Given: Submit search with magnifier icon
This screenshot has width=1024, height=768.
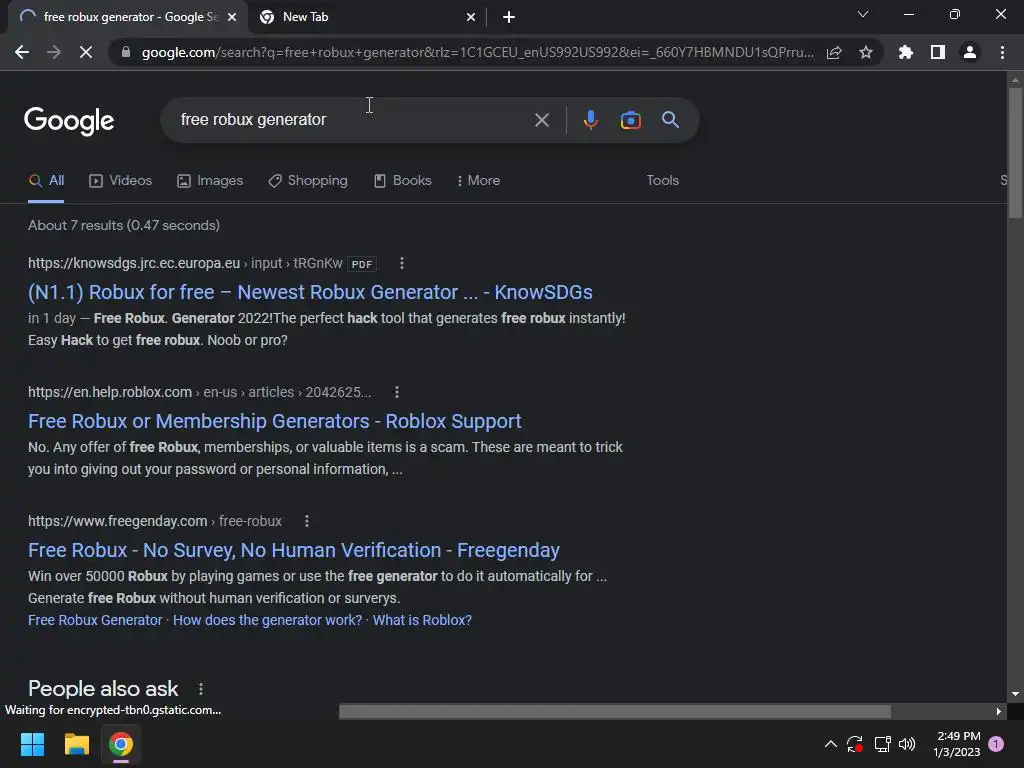Looking at the screenshot, I should click(670, 120).
